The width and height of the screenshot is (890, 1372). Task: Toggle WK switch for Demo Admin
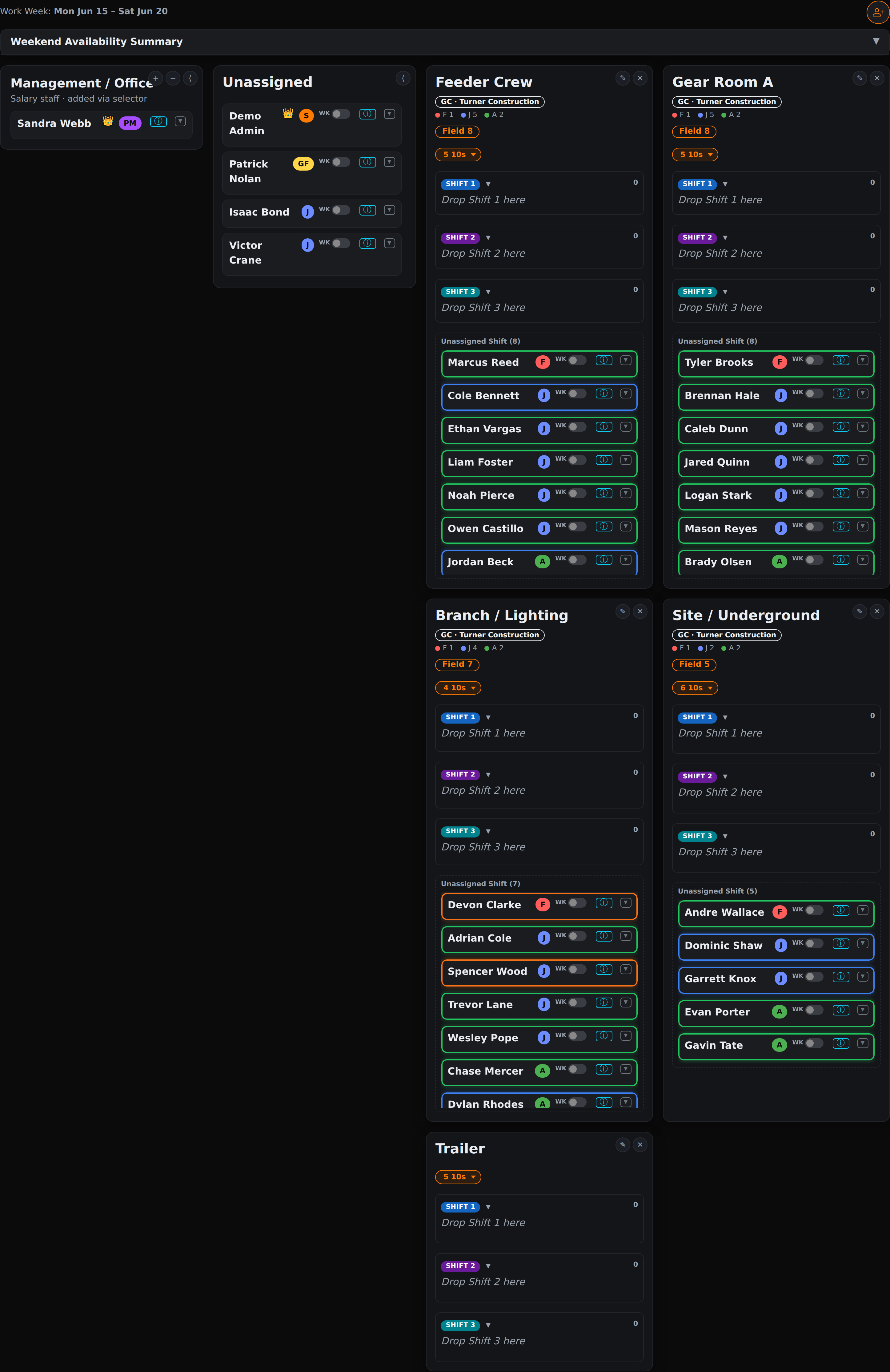coord(341,114)
